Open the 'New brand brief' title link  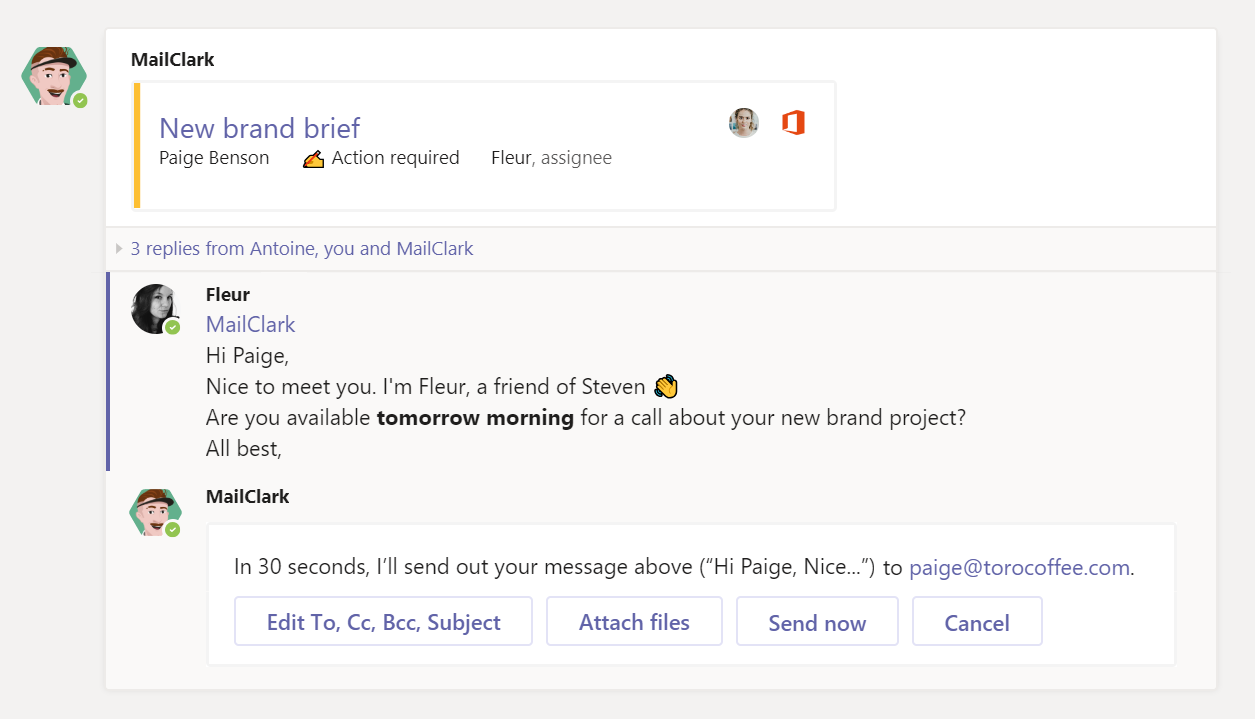click(x=260, y=128)
